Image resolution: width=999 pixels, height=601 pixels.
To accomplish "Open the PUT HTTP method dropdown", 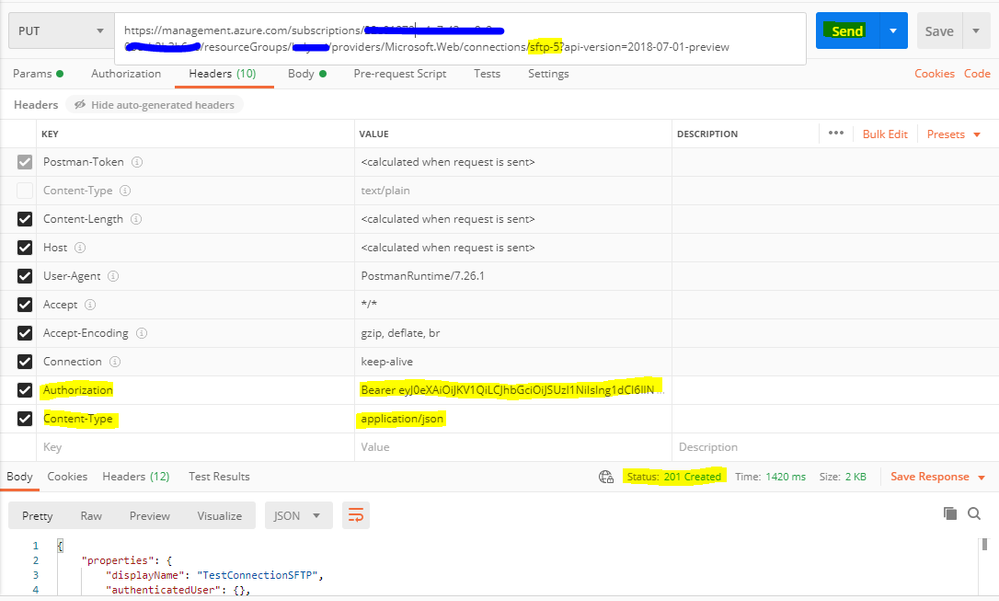I will point(61,31).
